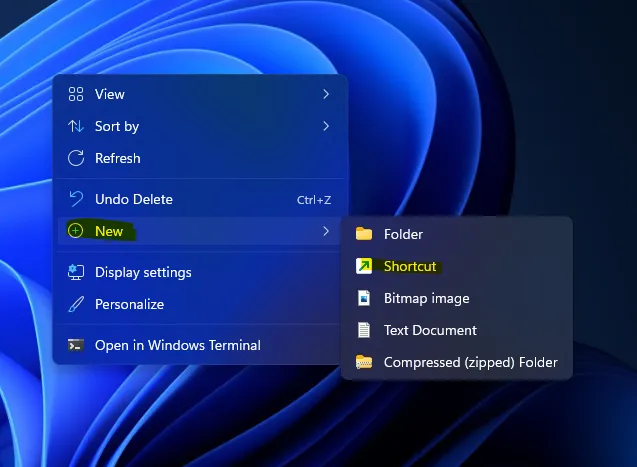Create a new Text Document
Screen dimensions: 637x467
(x=457, y=330)
